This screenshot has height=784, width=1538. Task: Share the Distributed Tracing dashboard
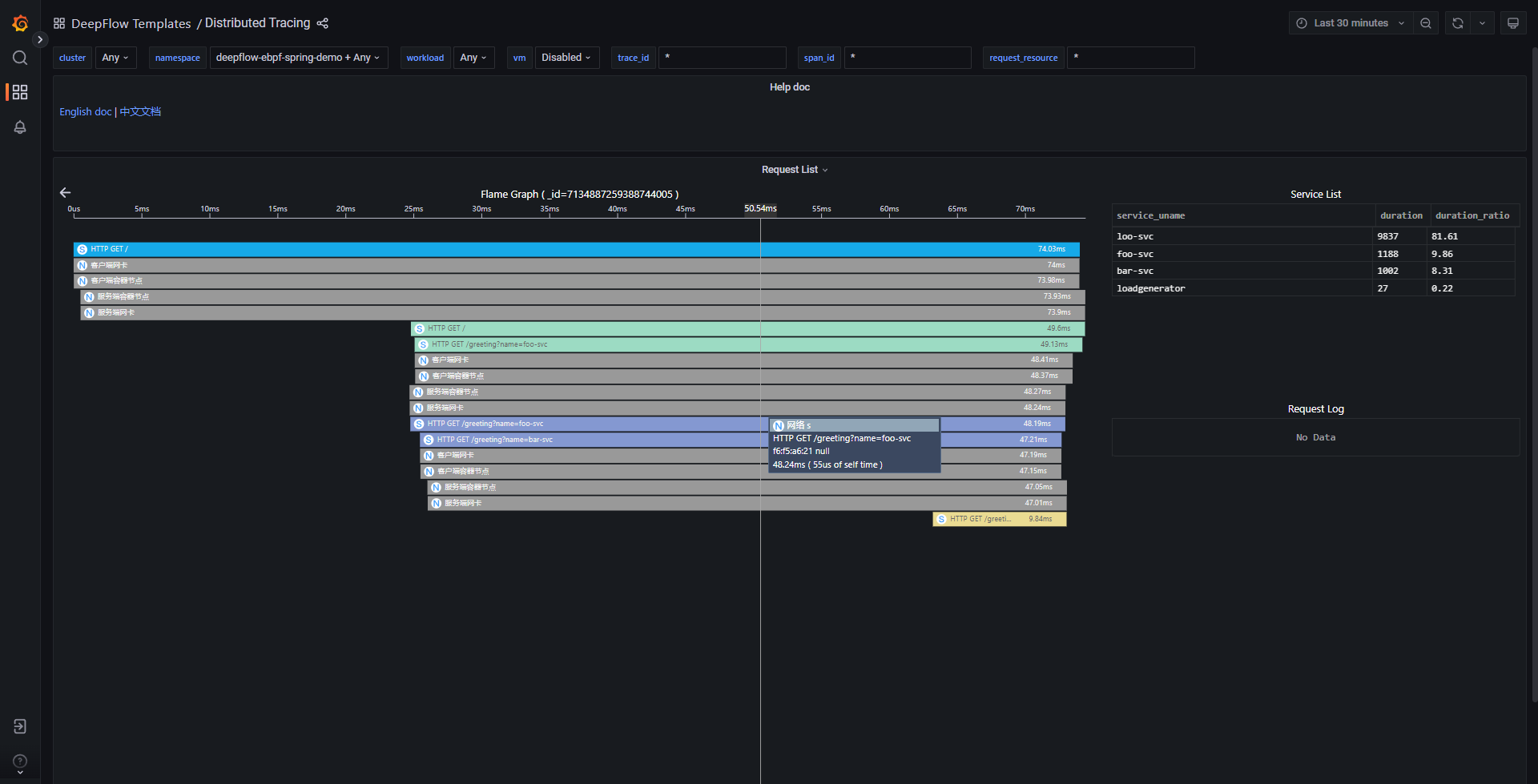(x=322, y=23)
